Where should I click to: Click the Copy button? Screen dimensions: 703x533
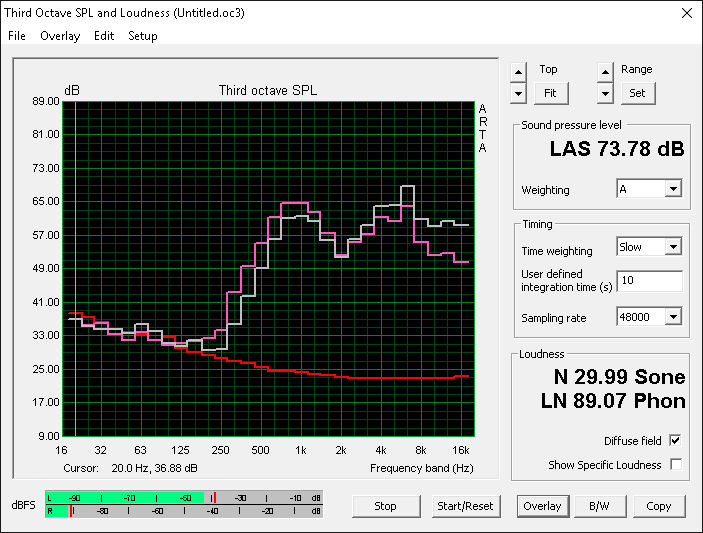tap(659, 506)
